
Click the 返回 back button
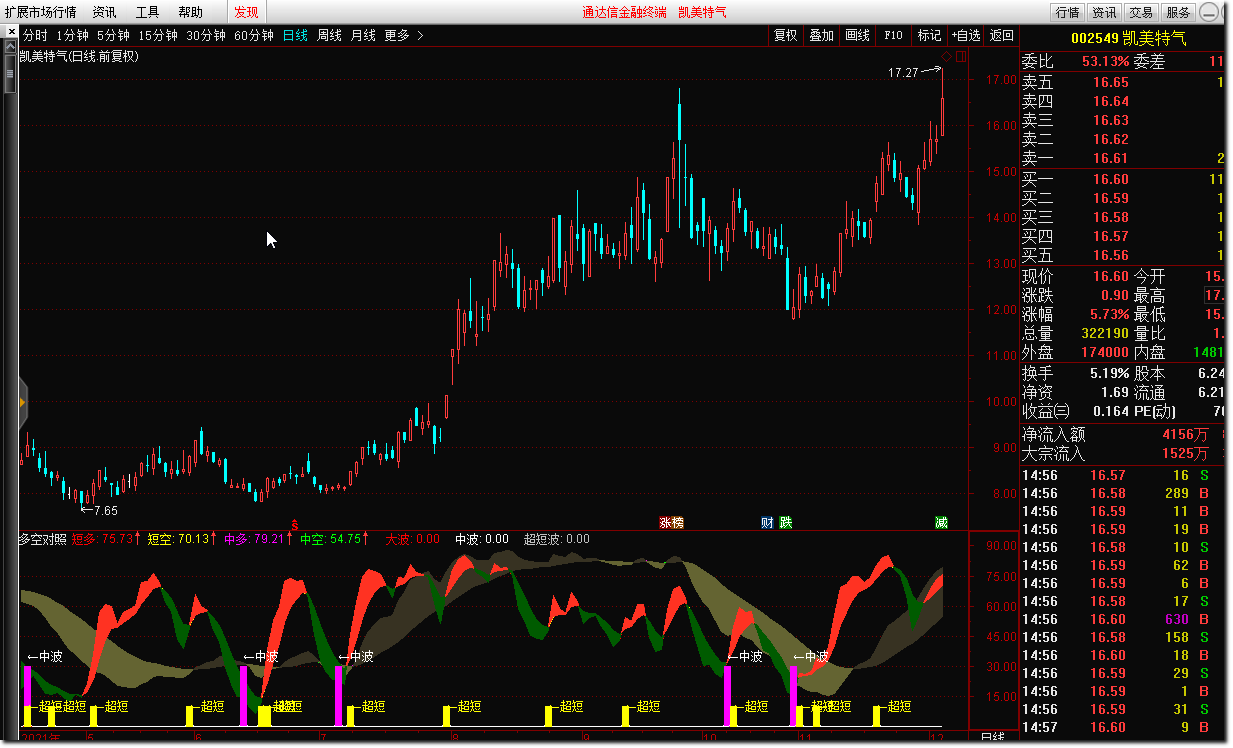[x=1001, y=35]
